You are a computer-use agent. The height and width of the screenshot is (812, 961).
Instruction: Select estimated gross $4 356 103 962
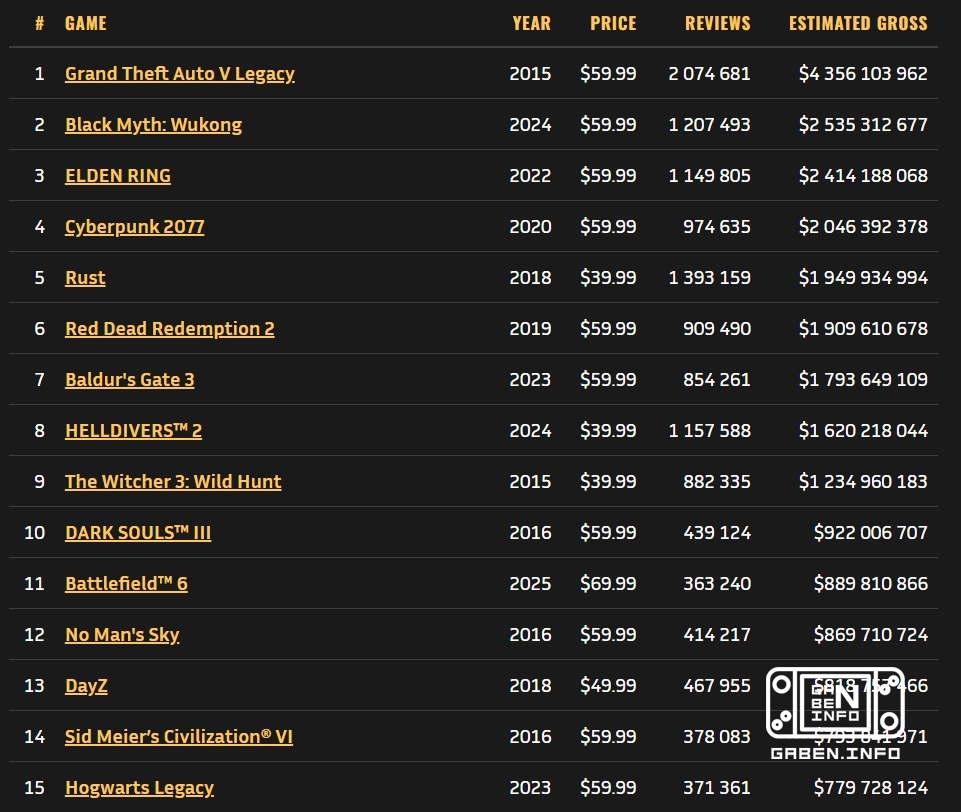(863, 74)
